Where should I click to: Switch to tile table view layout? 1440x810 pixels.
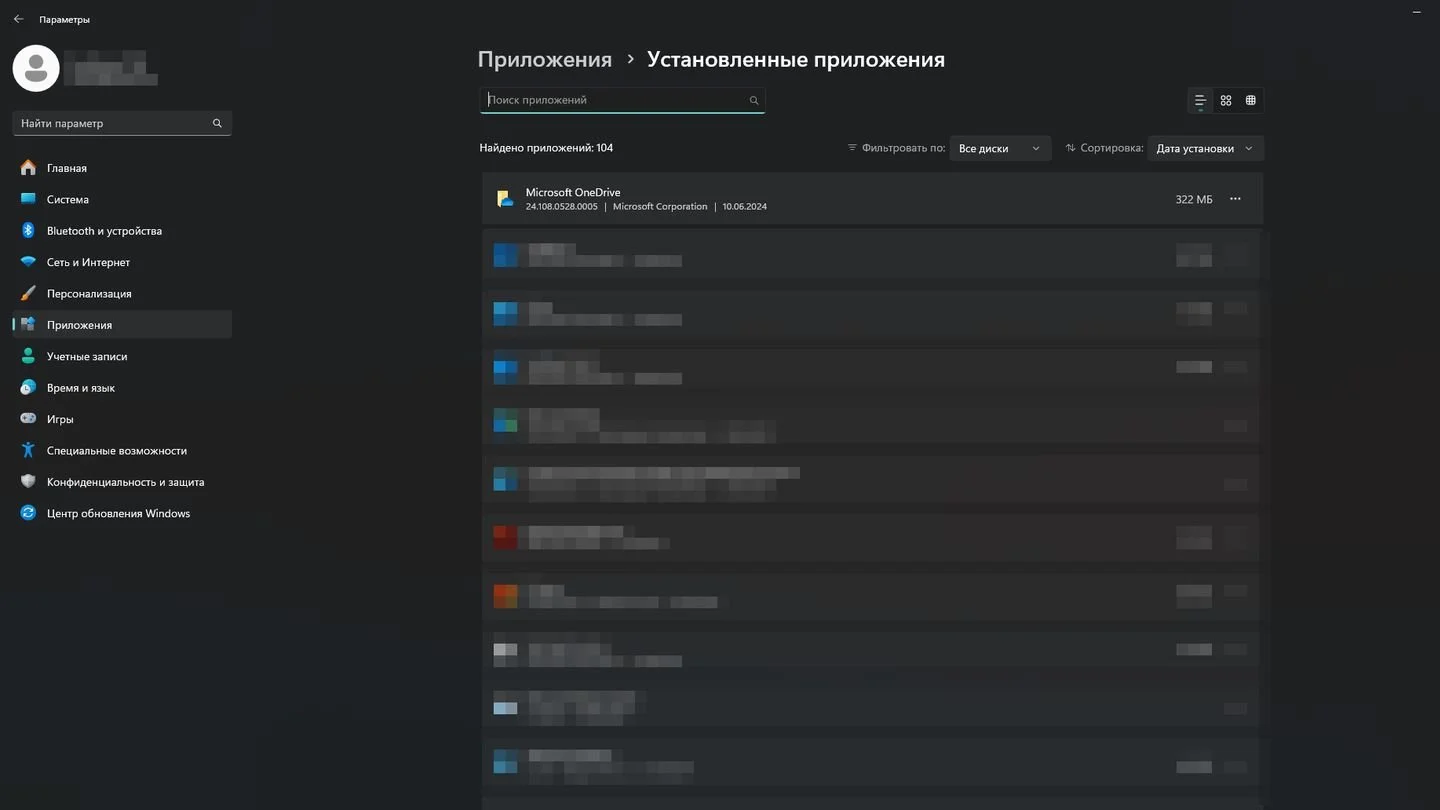click(1251, 100)
